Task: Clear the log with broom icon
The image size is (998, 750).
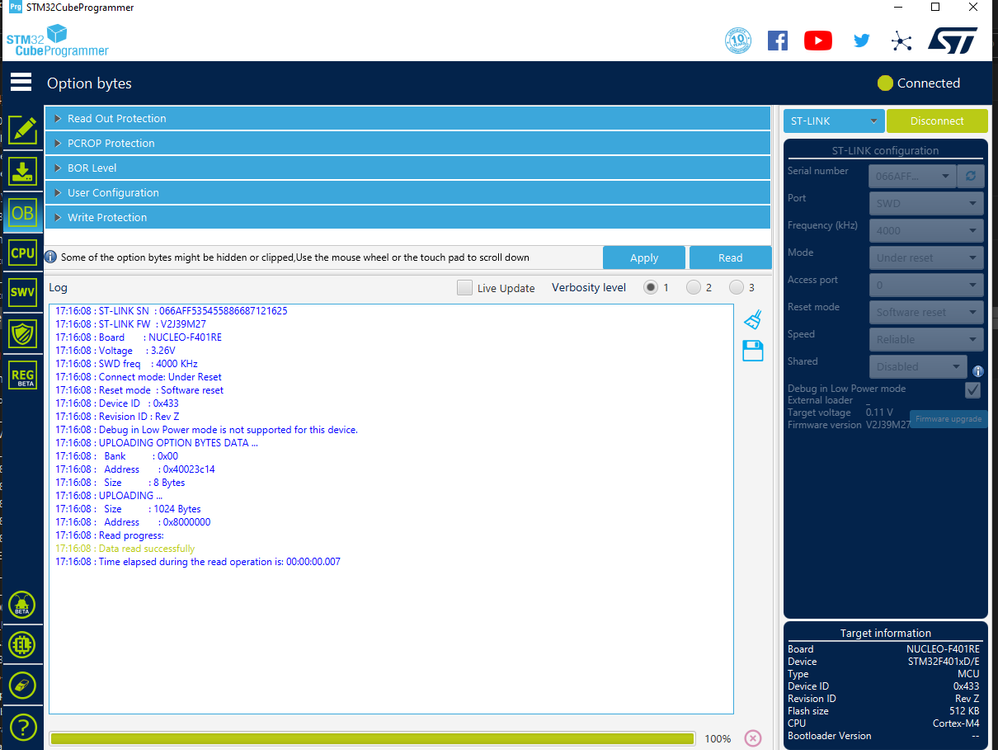Action: coord(753,320)
